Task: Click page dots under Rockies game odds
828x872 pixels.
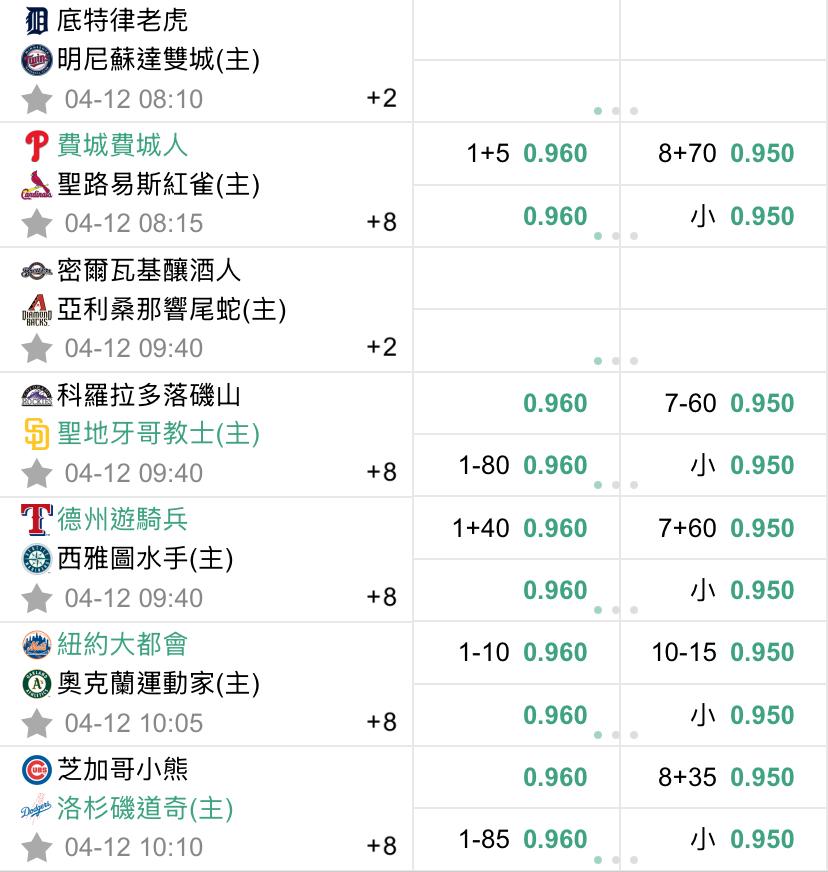Action: pyautogui.click(x=616, y=485)
